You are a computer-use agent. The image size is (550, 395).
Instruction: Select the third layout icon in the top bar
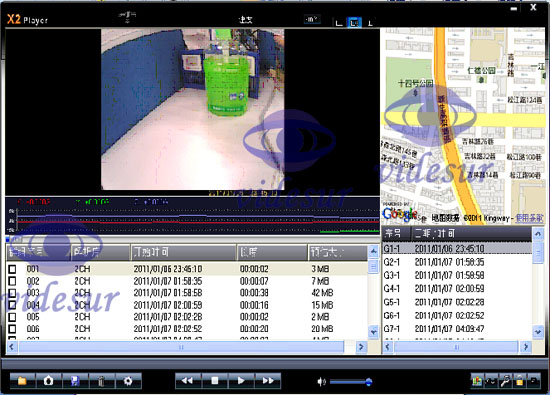tap(370, 23)
